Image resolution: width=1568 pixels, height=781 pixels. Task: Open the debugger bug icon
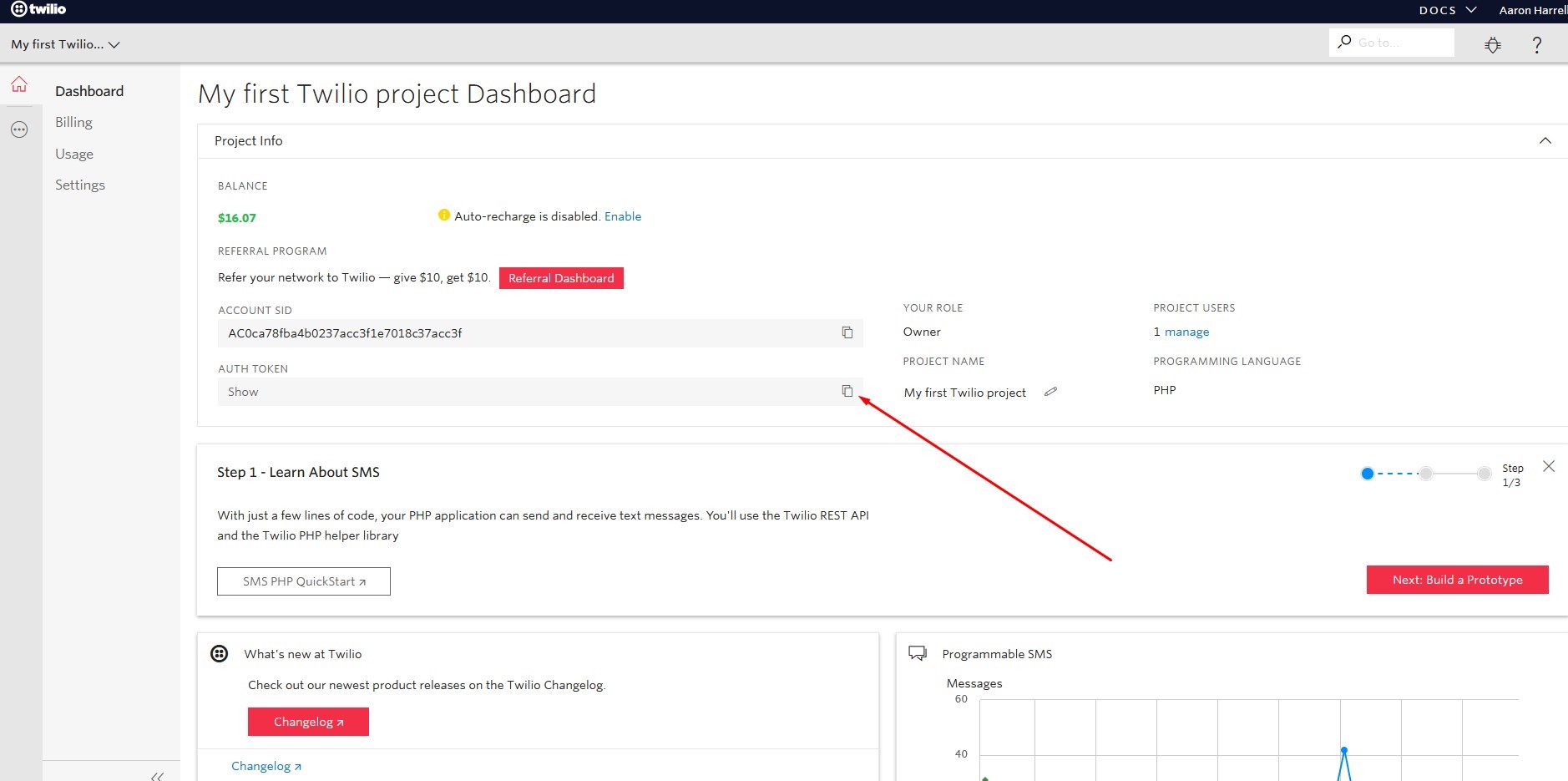[x=1492, y=45]
